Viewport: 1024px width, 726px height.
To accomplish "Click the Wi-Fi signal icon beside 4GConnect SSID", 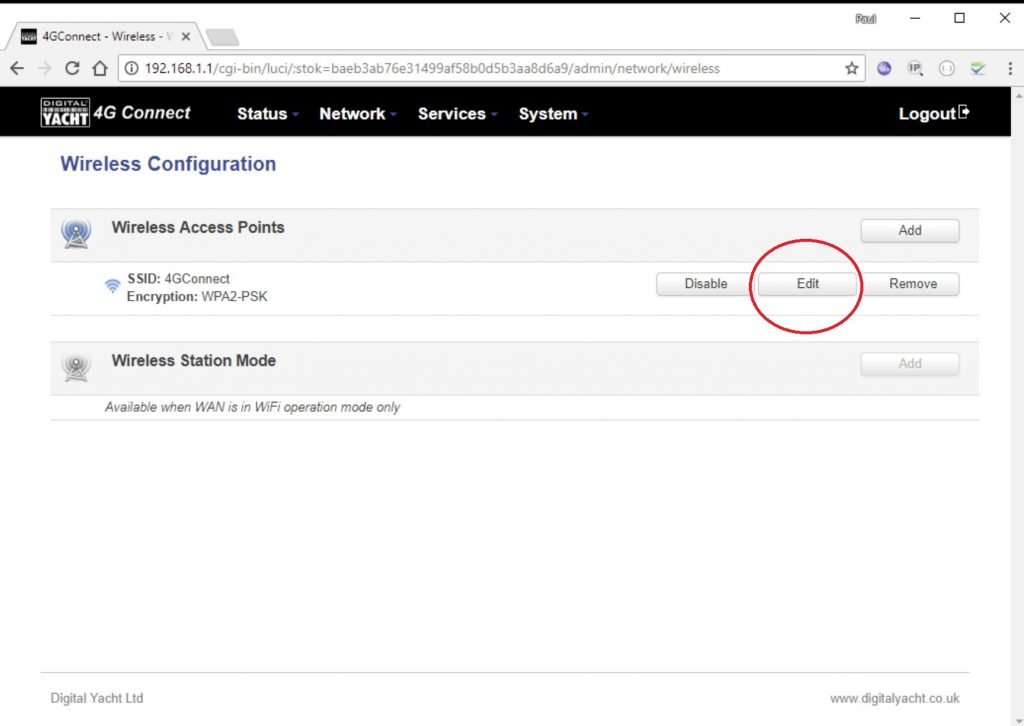I will (113, 287).
